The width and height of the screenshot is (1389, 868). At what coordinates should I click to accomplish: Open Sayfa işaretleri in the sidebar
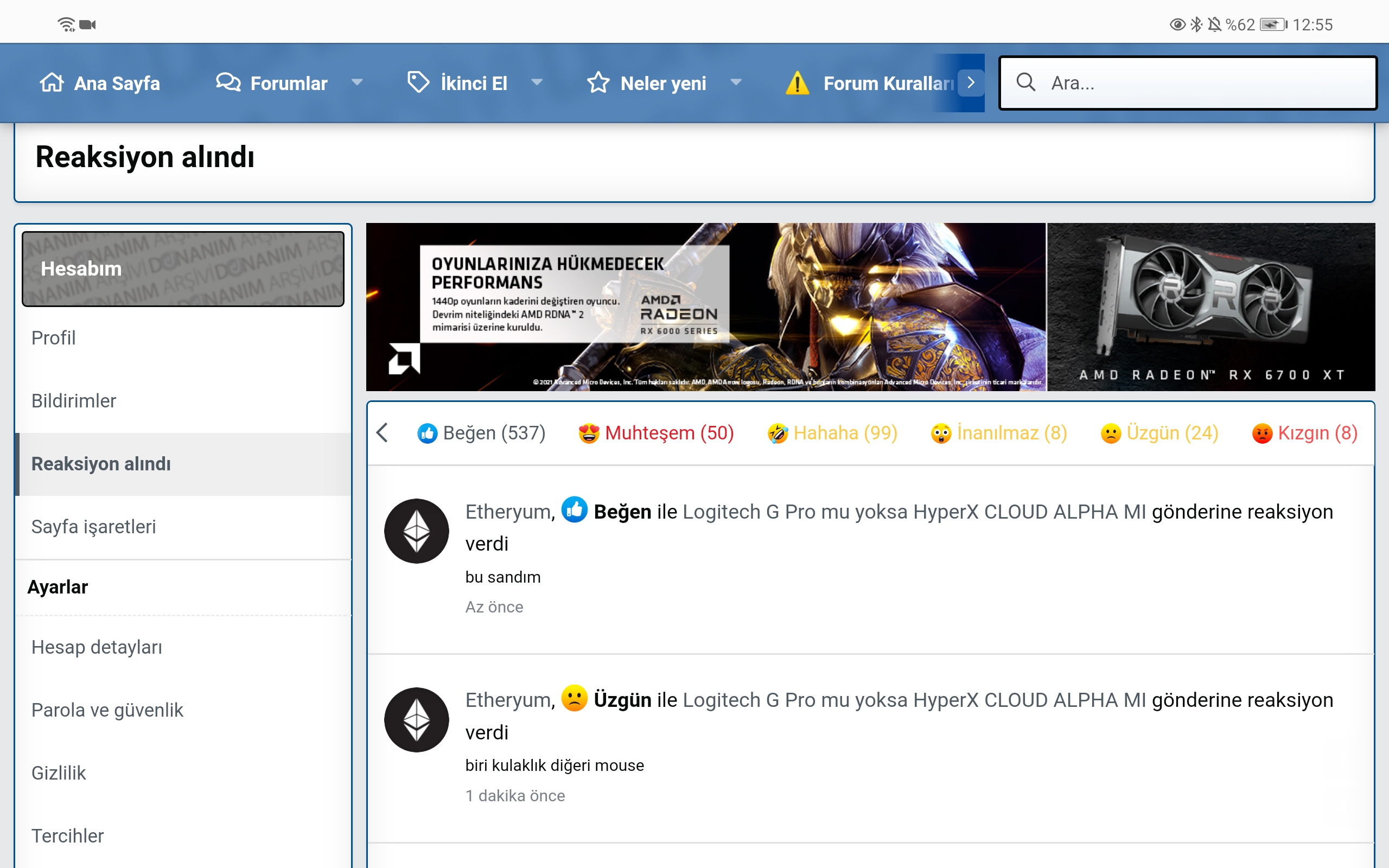point(183,526)
